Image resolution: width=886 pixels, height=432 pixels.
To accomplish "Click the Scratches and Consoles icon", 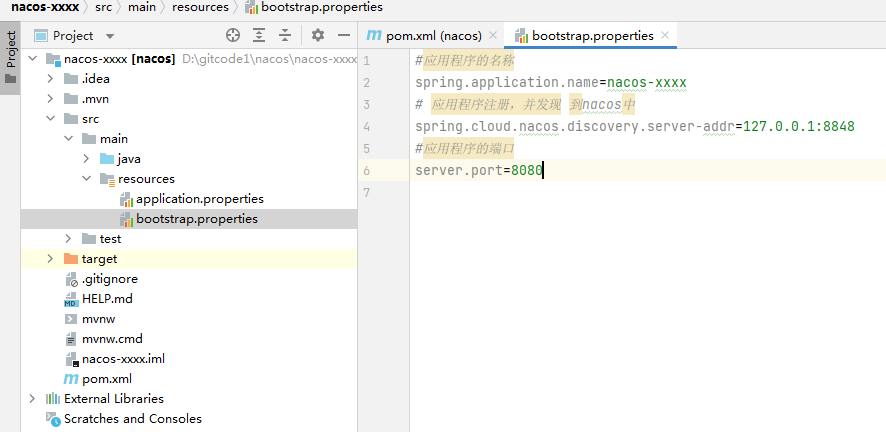I will 53,419.
